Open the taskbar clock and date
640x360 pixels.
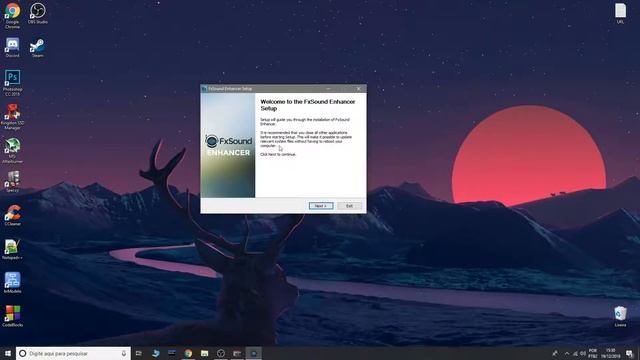611,353
